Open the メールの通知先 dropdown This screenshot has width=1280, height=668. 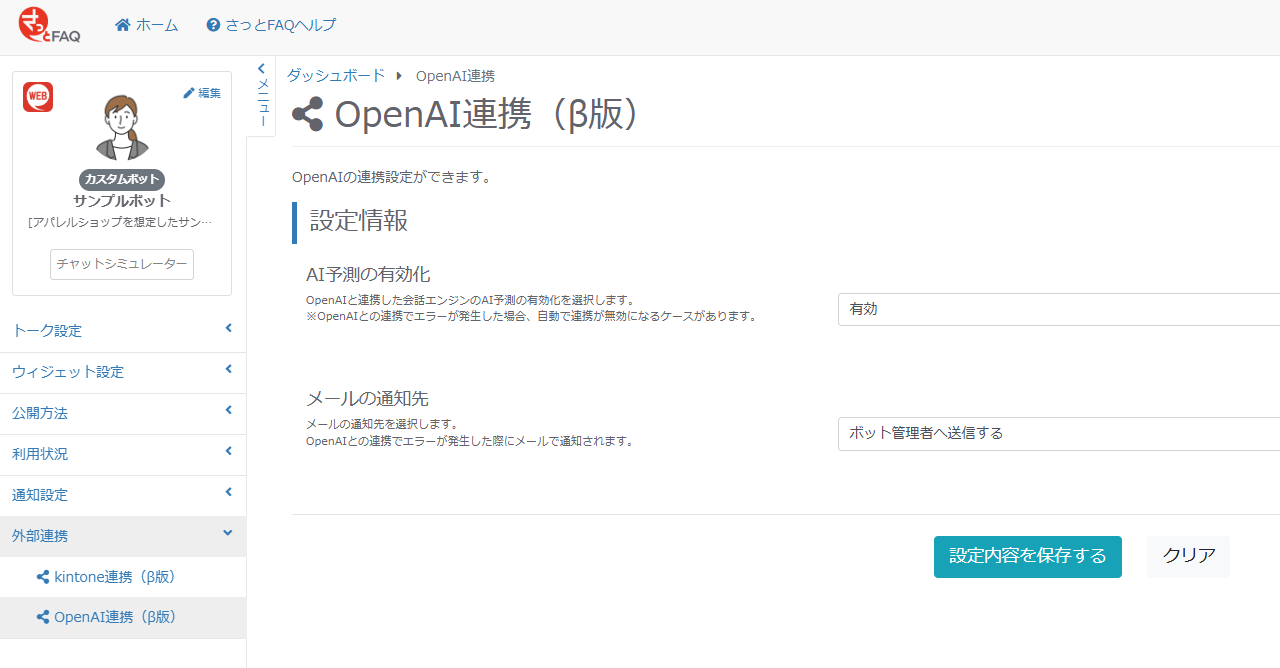[x=1058, y=433]
